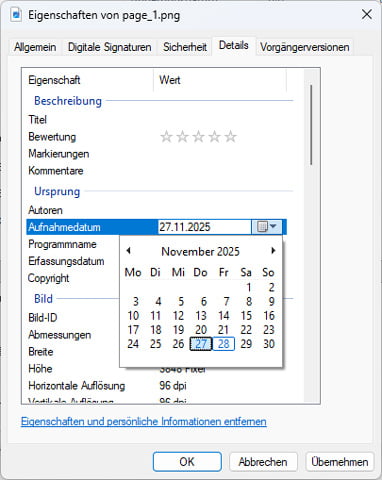Screen dimensions: 382x480
Task: Select day 14 in the calendar
Action: tap(224, 316)
